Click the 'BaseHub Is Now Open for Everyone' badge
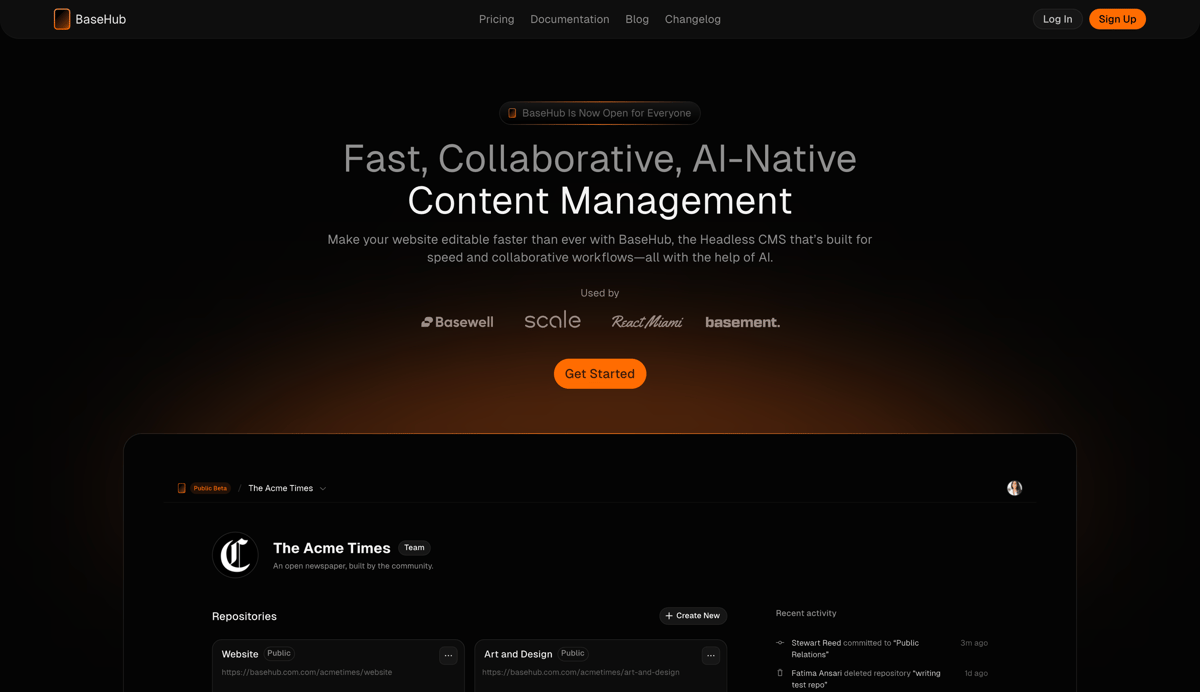Viewport: 1200px width, 692px height. tap(600, 113)
